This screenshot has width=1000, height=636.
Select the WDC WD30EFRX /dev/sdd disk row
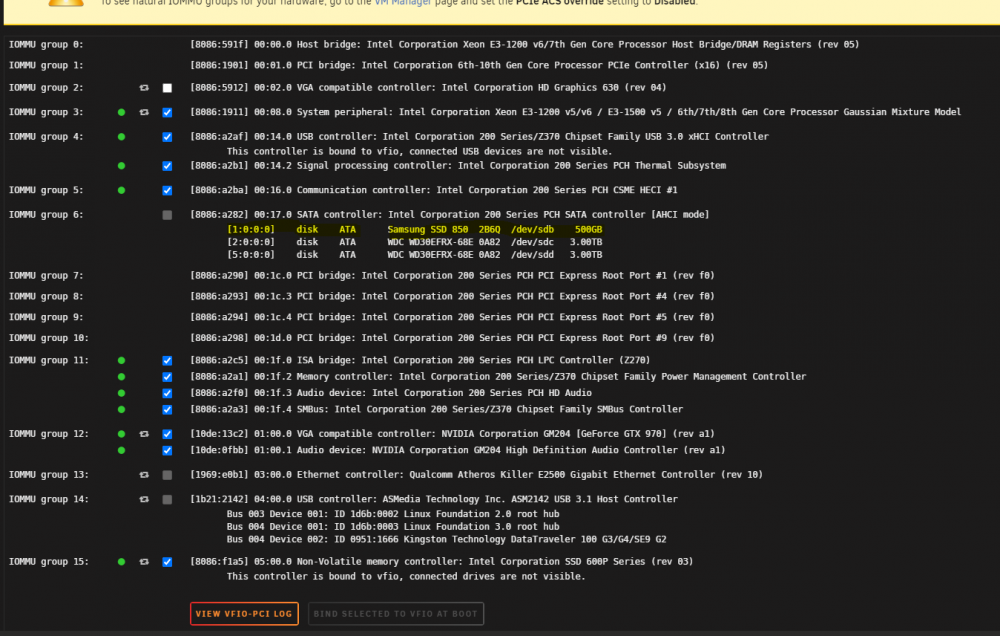point(415,255)
